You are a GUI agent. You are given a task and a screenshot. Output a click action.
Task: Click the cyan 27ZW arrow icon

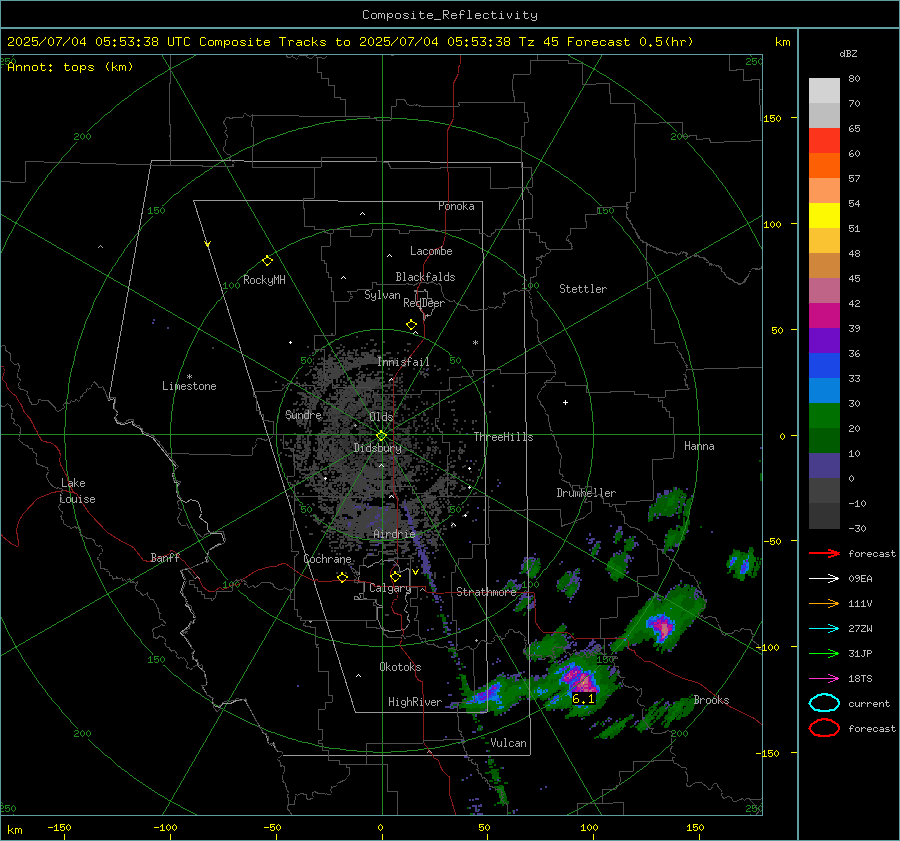tap(824, 629)
